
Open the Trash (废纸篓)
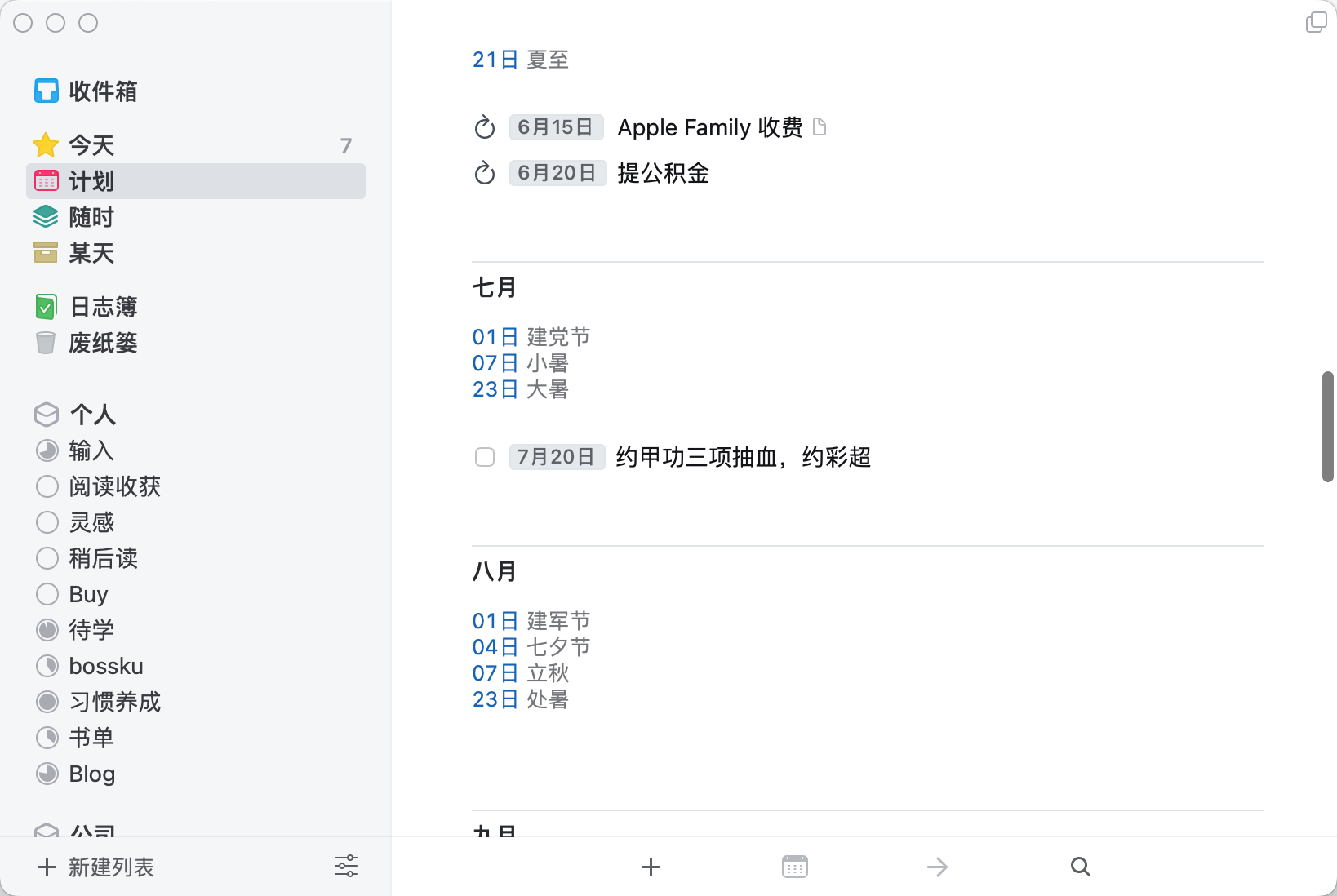coord(103,343)
